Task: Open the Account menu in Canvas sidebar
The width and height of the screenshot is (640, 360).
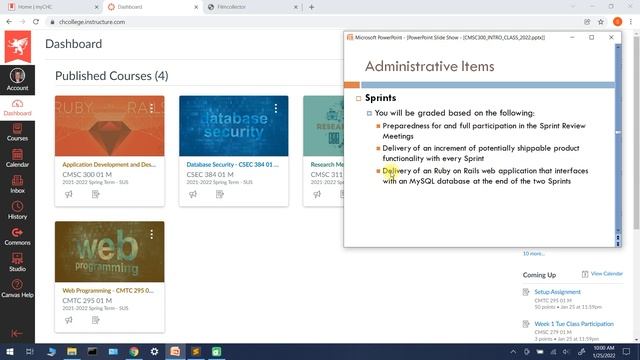Action: tap(17, 80)
